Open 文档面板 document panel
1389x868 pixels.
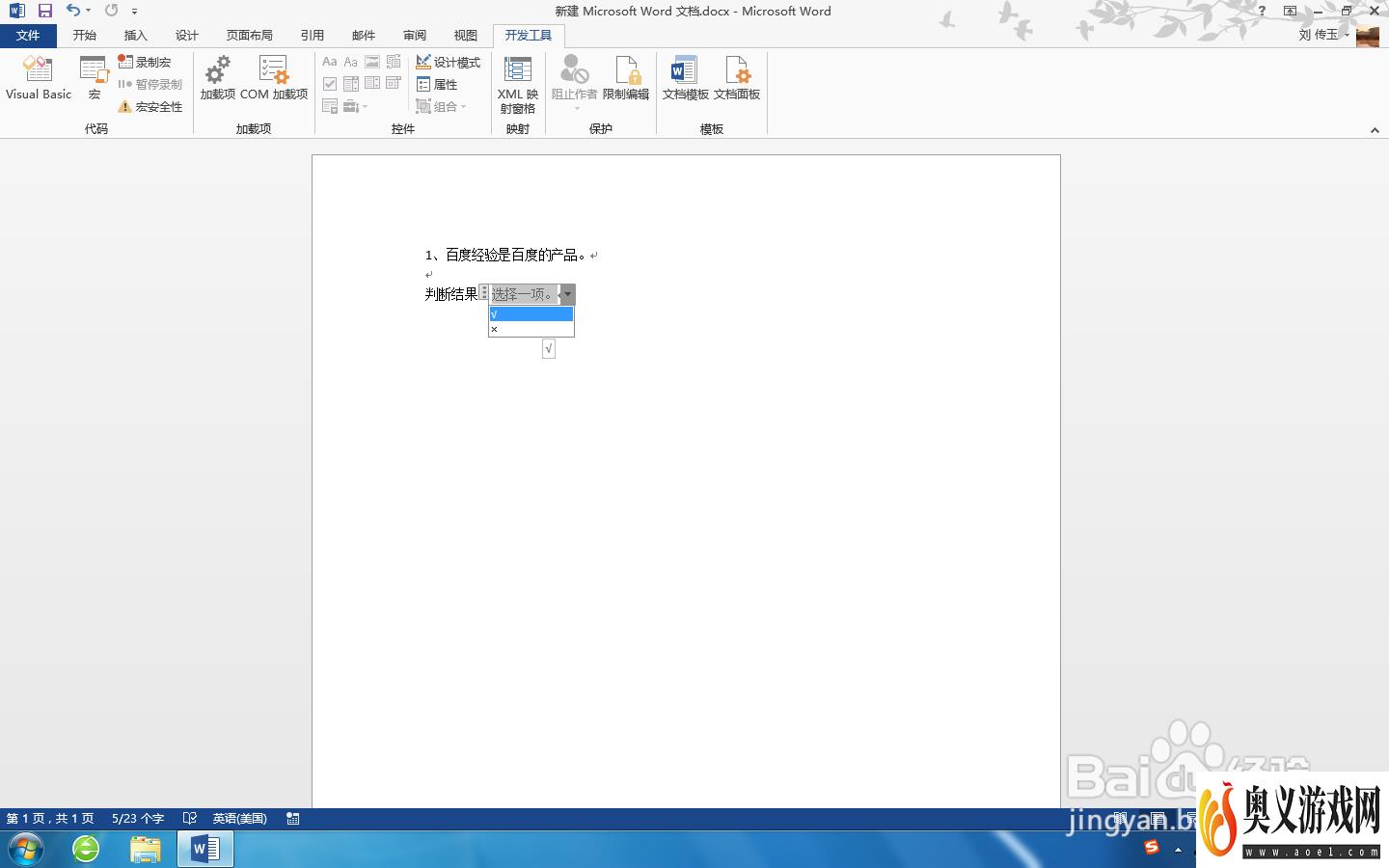click(x=737, y=78)
